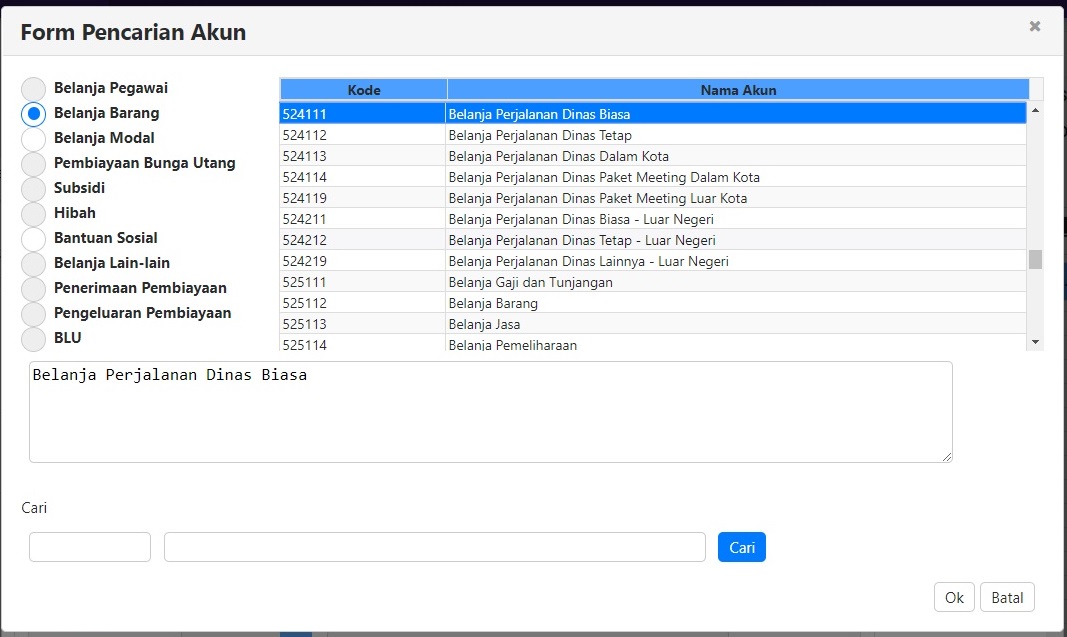Screen dimensions: 1067x637
Task: Pick the Bantuan Sosial radio option
Action: pos(33,239)
